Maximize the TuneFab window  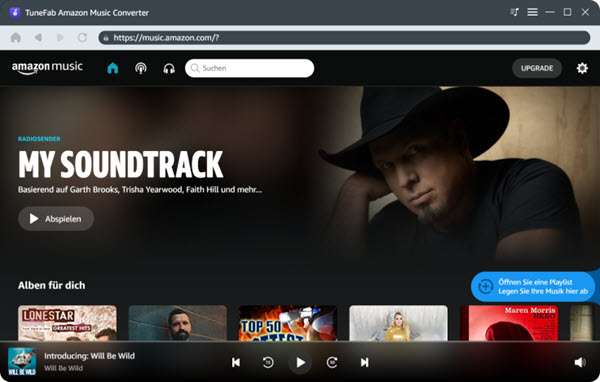[567, 12]
